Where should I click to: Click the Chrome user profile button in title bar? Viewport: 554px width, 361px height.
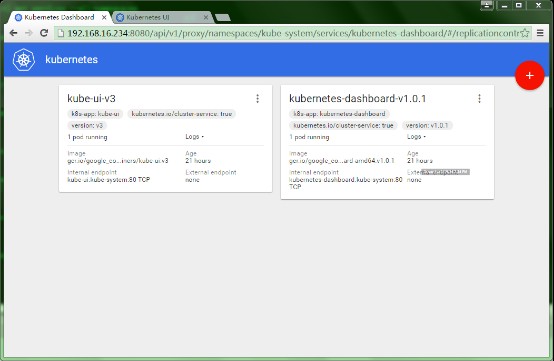point(487,5)
